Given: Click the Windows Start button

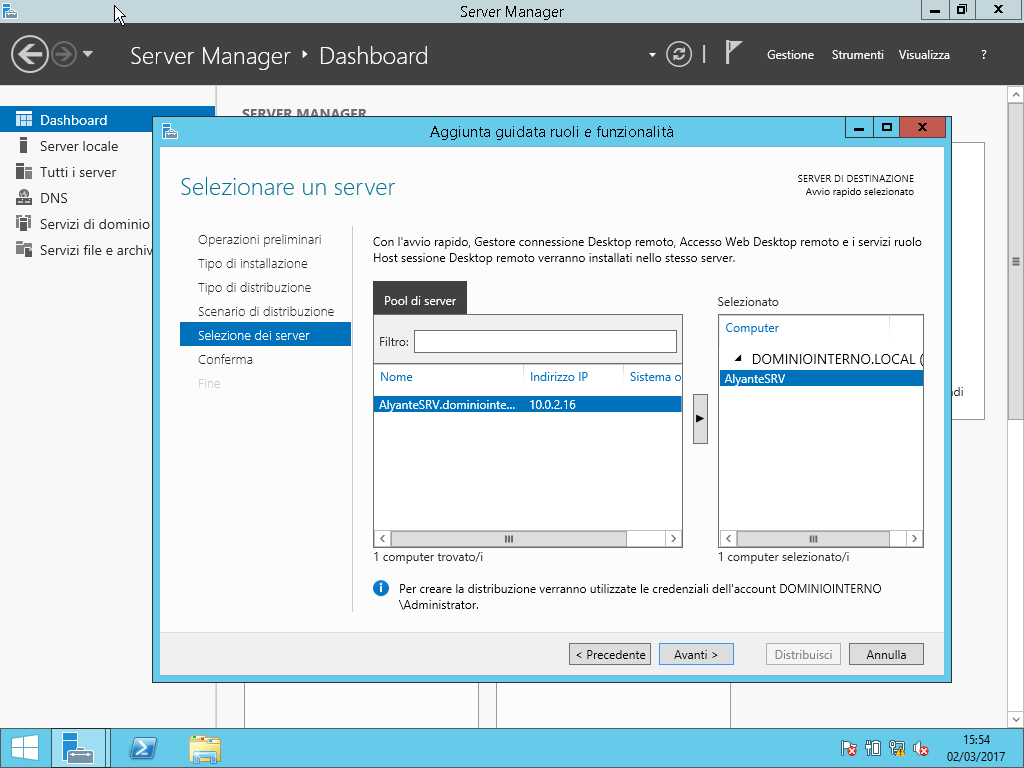Looking at the screenshot, I should 24,748.
